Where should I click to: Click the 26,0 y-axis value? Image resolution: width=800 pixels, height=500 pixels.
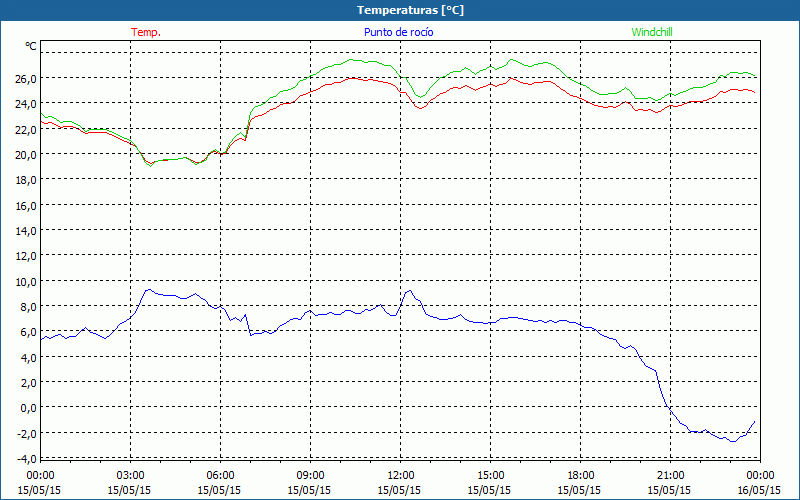[x=26, y=79]
